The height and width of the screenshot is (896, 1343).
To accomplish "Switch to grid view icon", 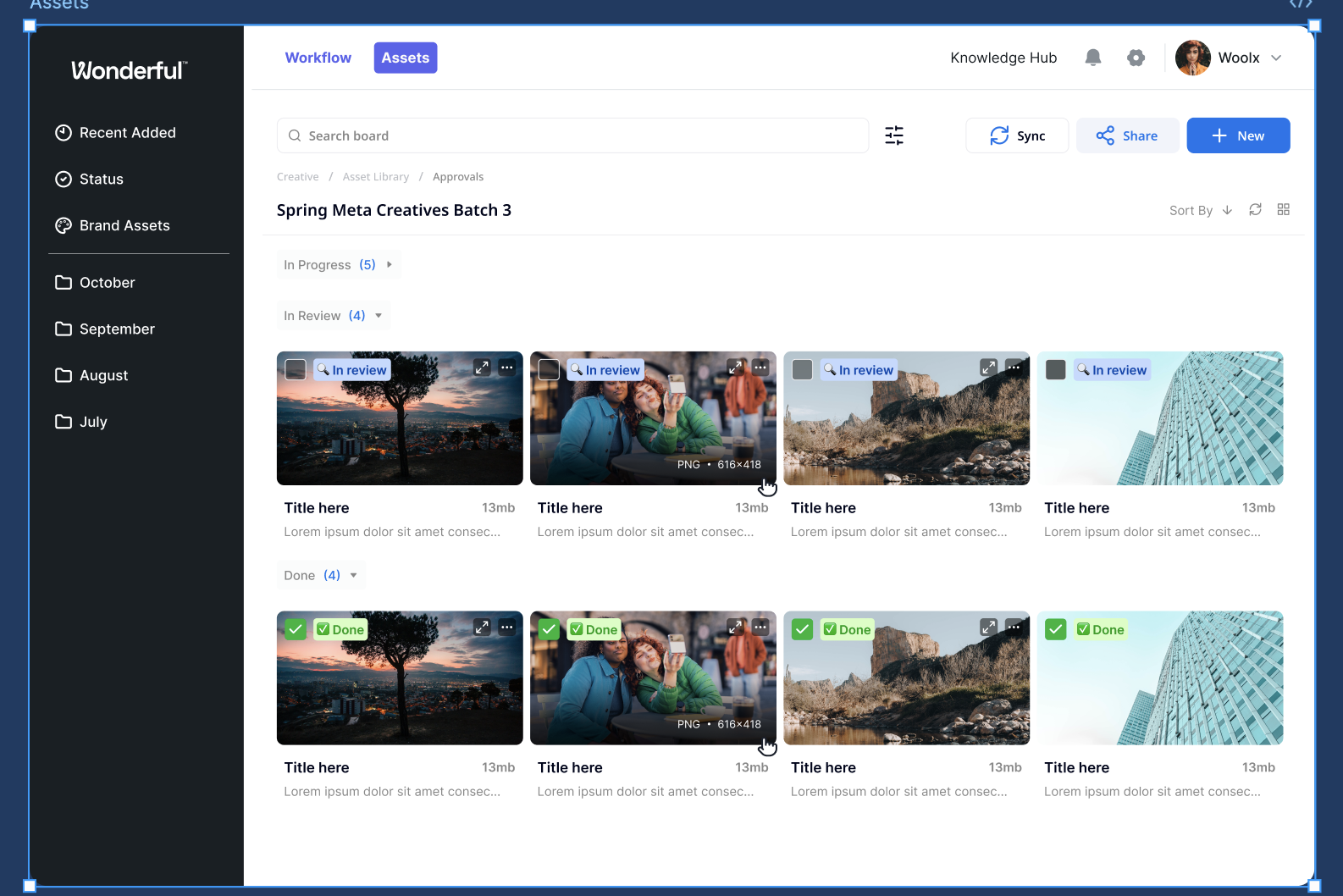I will click(1283, 210).
